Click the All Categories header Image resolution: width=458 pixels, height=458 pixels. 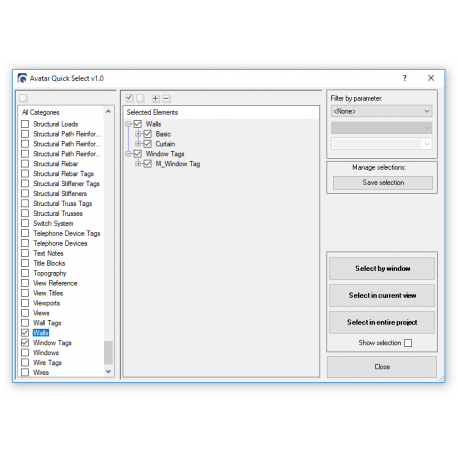pyautogui.click(x=41, y=112)
